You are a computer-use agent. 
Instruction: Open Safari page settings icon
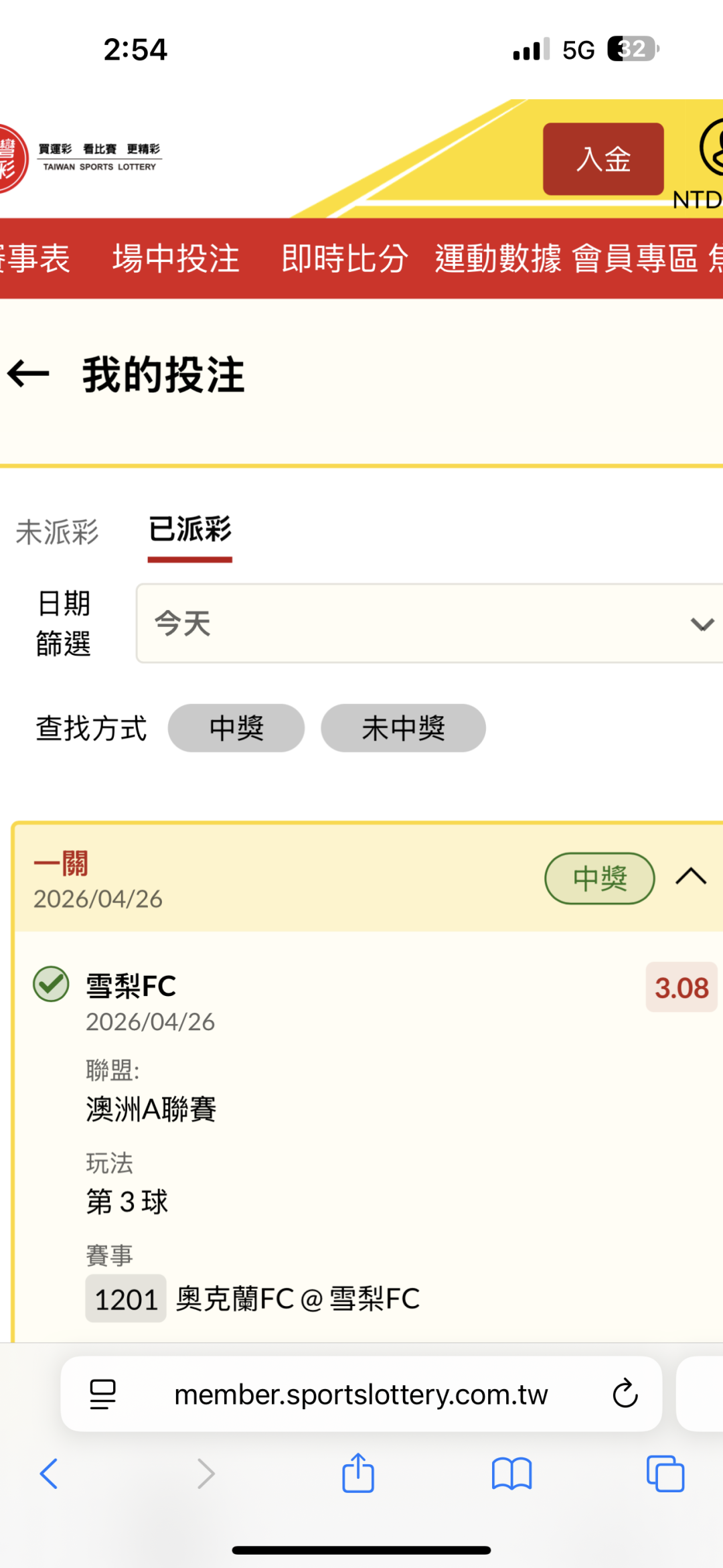point(102,1394)
